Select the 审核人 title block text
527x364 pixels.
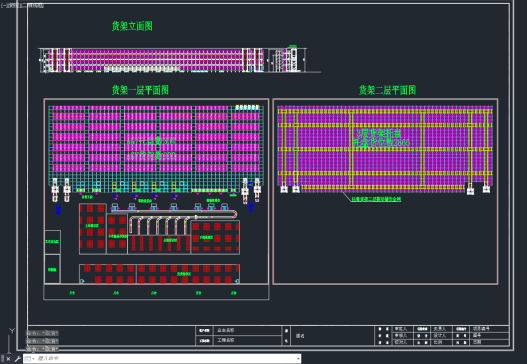click(401, 335)
